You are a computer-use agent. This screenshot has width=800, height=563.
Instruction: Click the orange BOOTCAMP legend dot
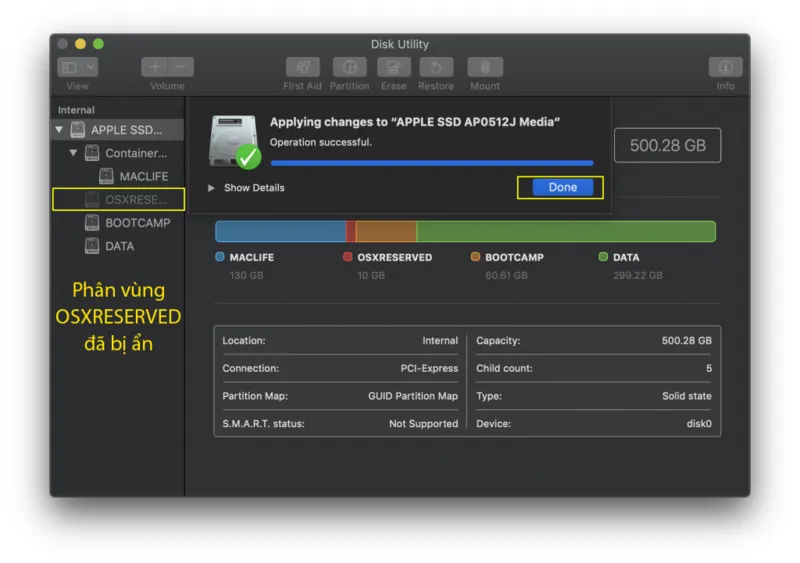coord(476,257)
